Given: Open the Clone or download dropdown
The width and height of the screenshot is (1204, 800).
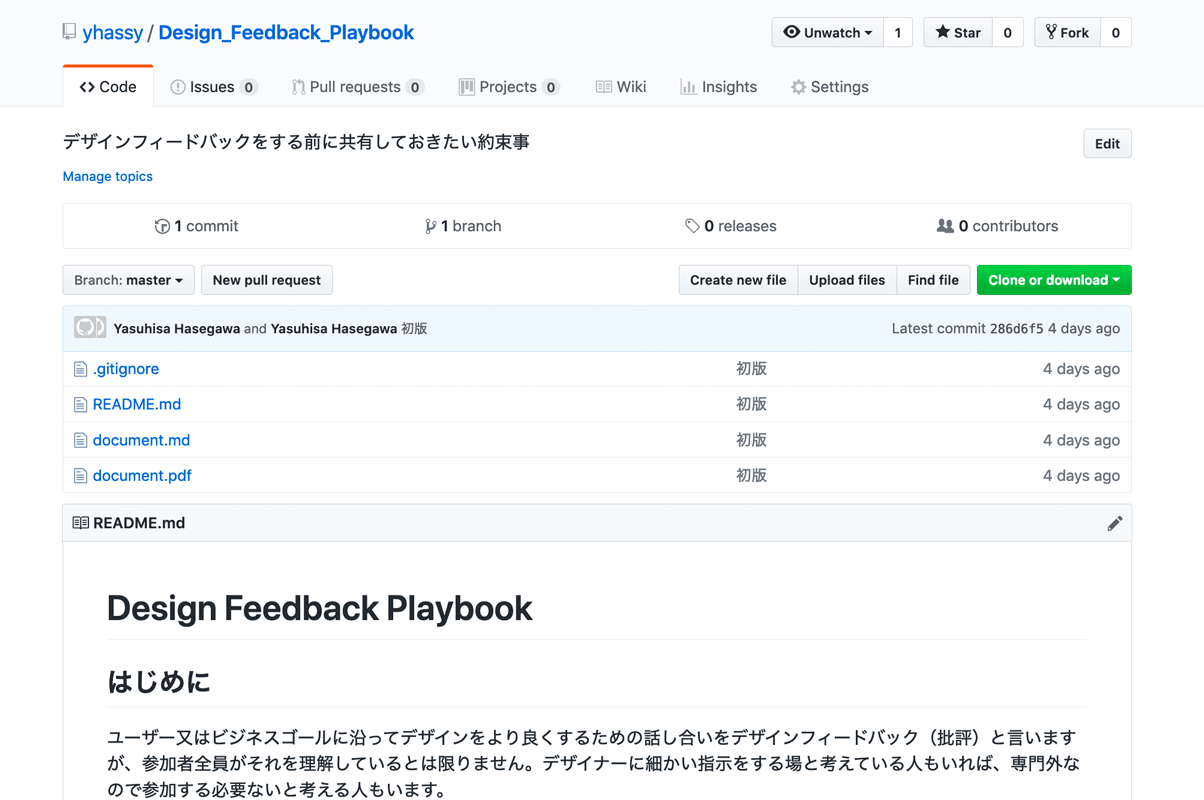Looking at the screenshot, I should tap(1054, 280).
